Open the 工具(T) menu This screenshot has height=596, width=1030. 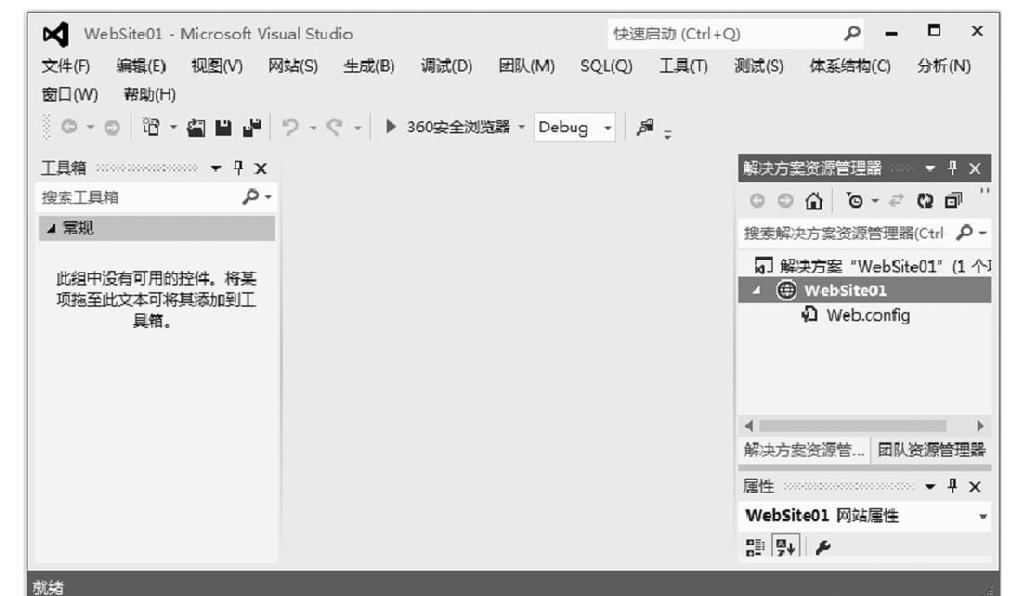point(684,66)
